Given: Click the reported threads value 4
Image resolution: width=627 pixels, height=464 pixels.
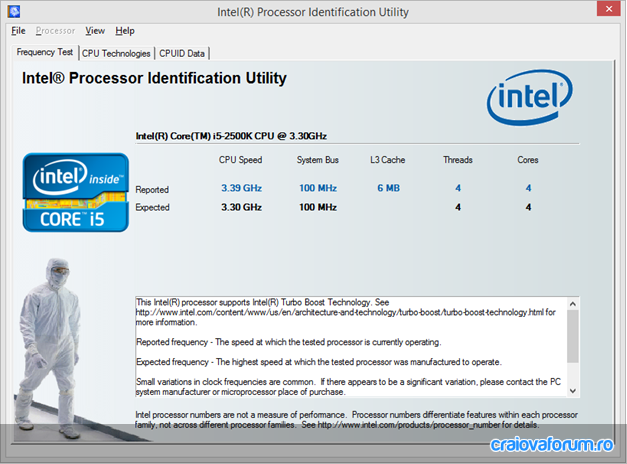Looking at the screenshot, I should click(458, 188).
